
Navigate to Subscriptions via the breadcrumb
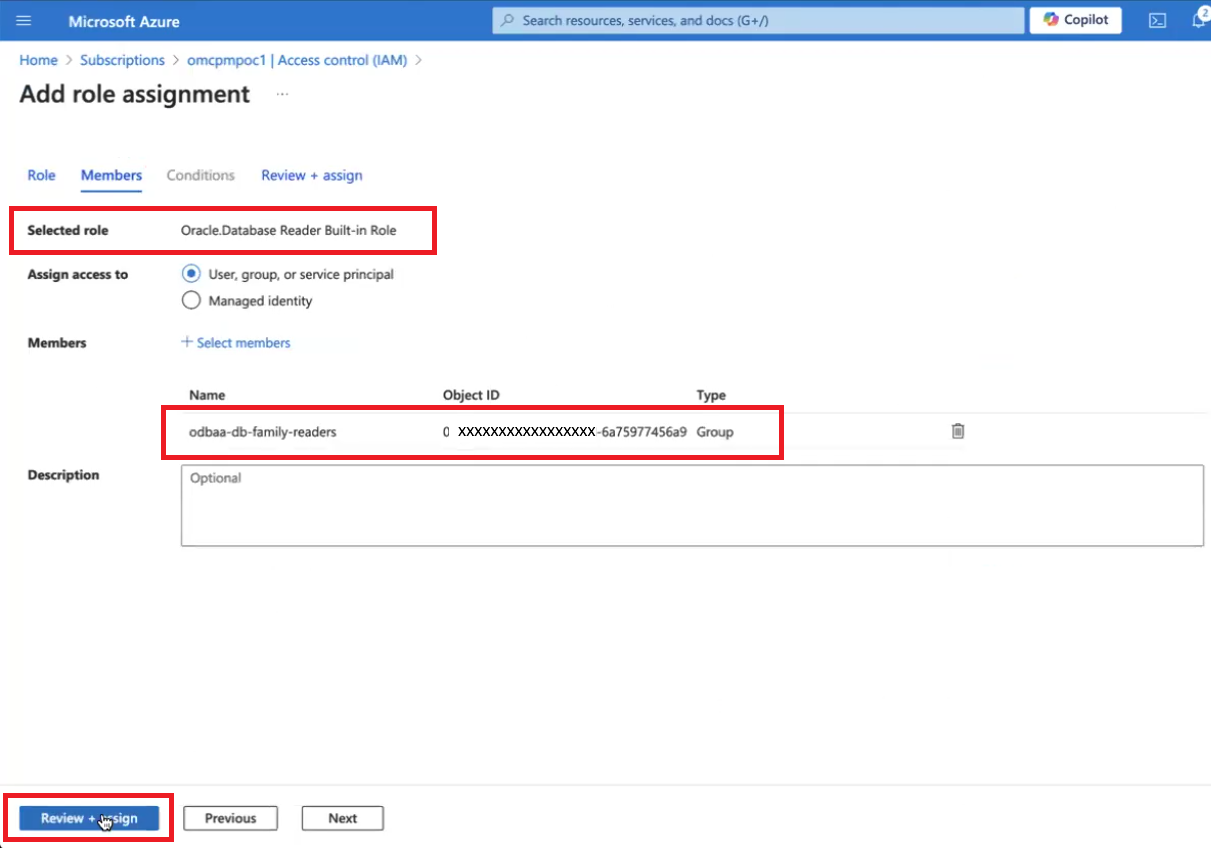tap(122, 60)
